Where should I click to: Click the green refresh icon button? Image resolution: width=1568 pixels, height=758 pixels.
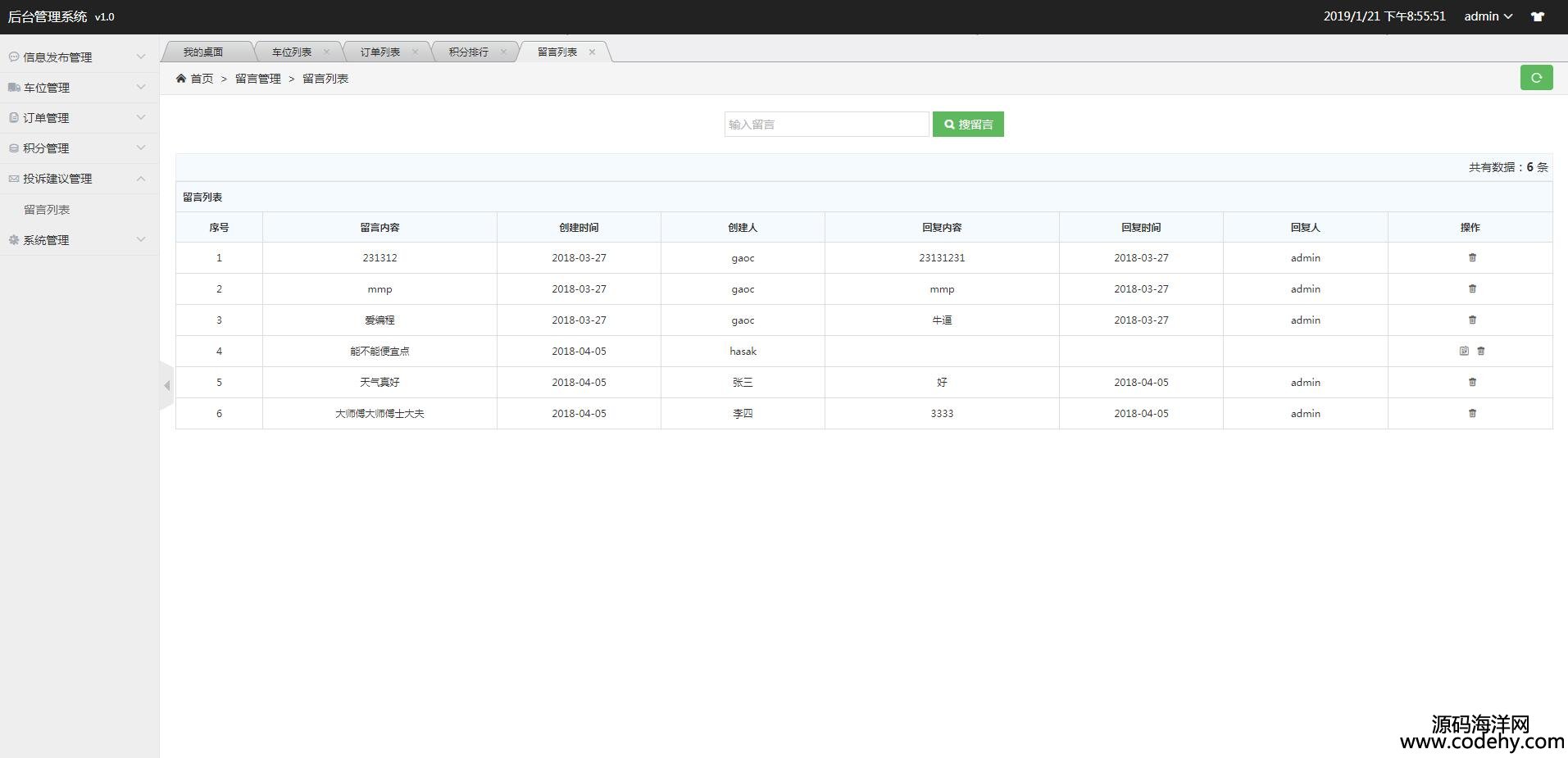[x=1536, y=78]
